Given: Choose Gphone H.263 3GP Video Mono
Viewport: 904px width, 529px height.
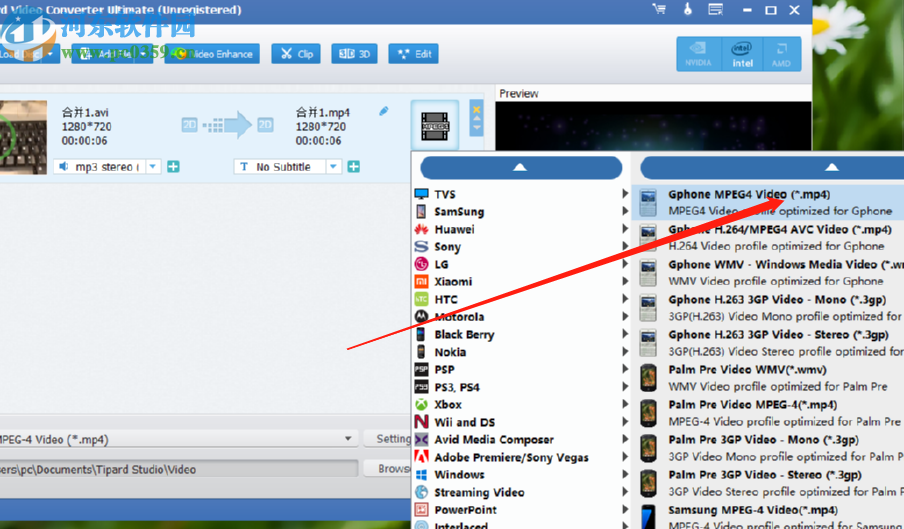Looking at the screenshot, I should [x=769, y=308].
